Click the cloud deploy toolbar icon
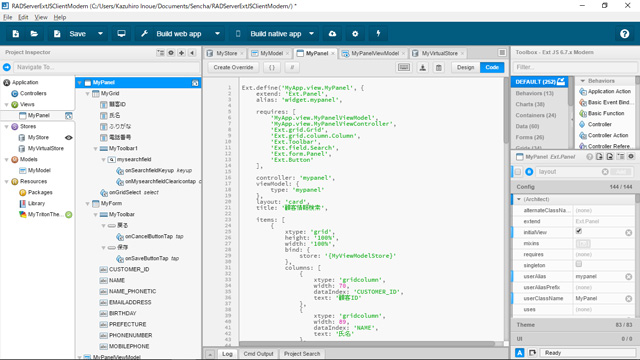 [332, 34]
